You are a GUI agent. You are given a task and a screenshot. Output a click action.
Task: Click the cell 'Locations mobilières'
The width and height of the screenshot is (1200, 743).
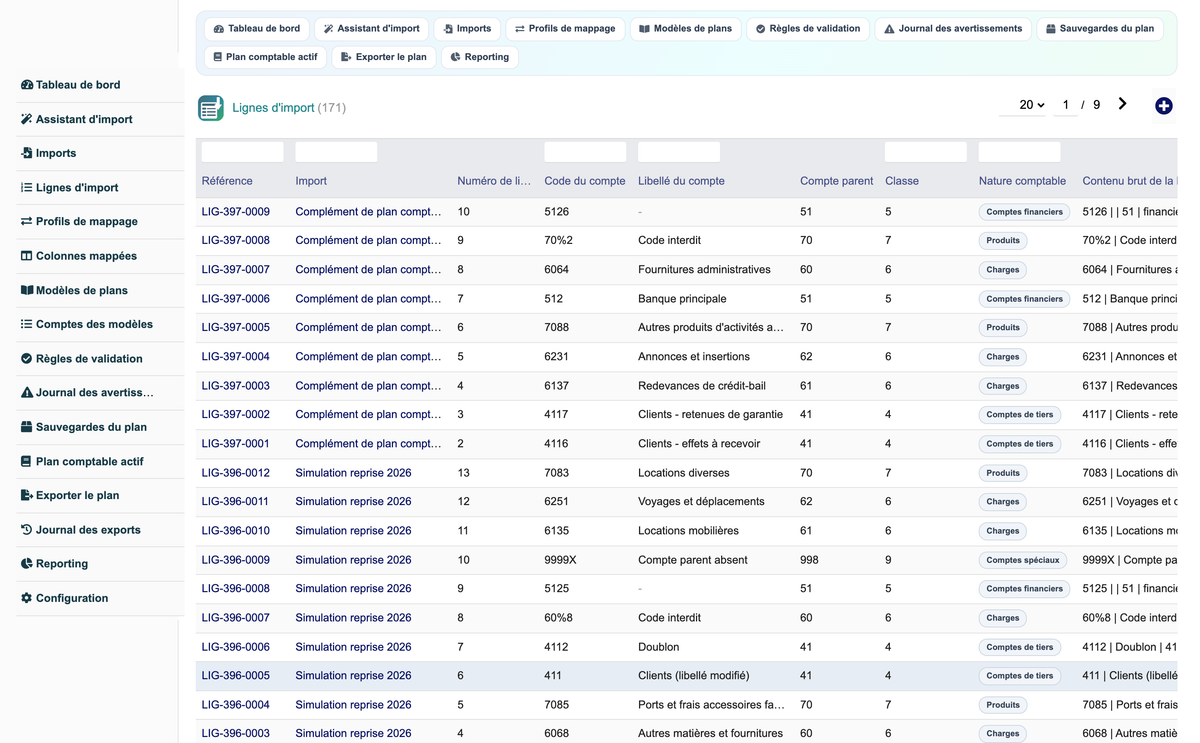click(x=688, y=531)
